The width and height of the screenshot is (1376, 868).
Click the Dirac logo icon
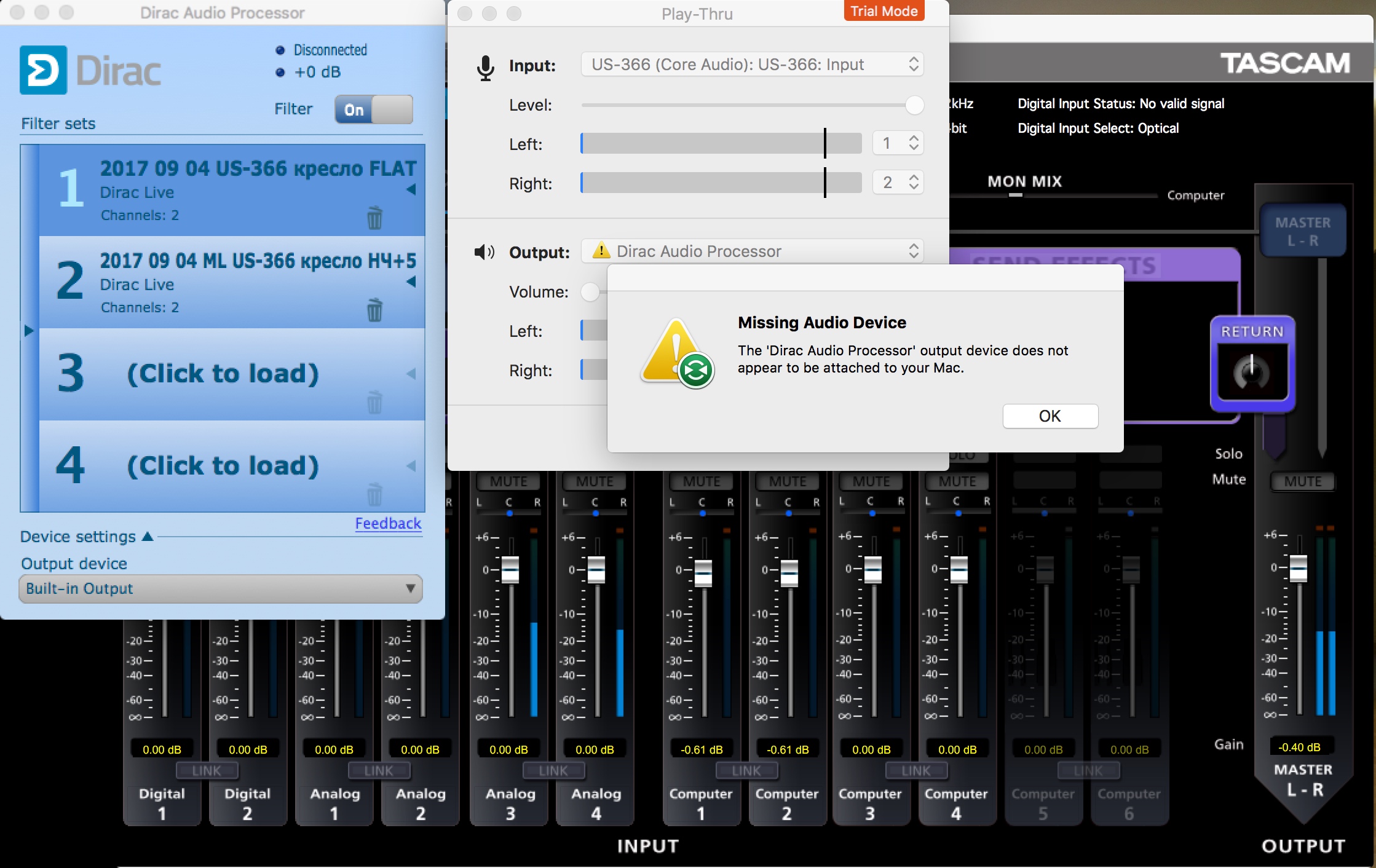point(43,70)
